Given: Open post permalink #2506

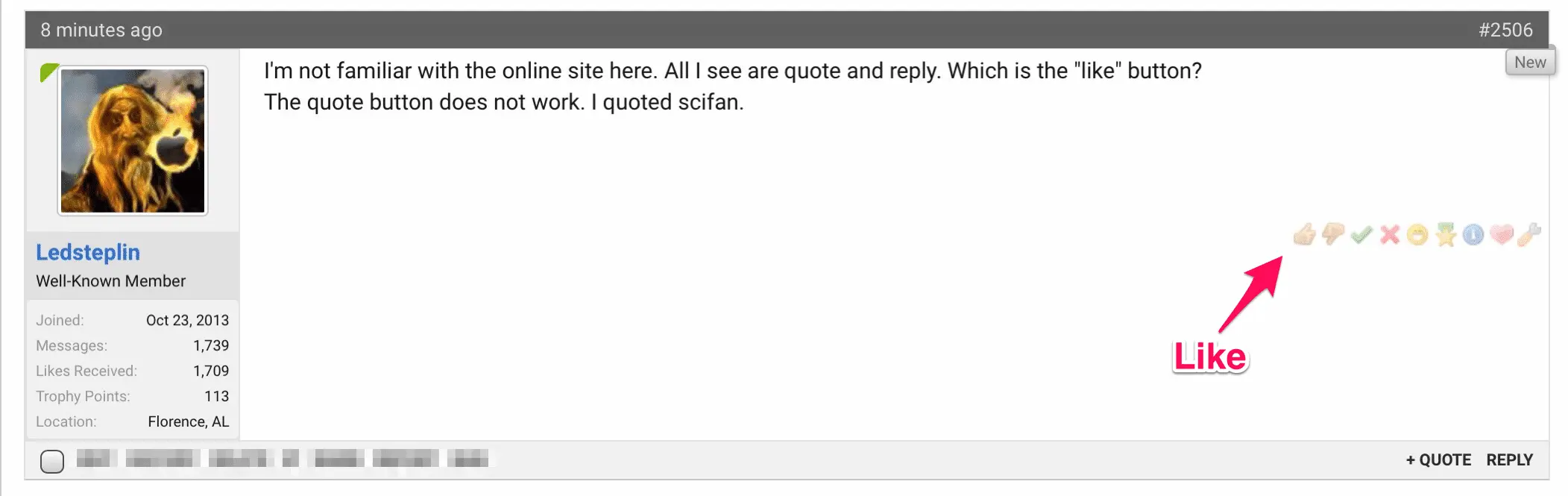Looking at the screenshot, I should (1505, 30).
